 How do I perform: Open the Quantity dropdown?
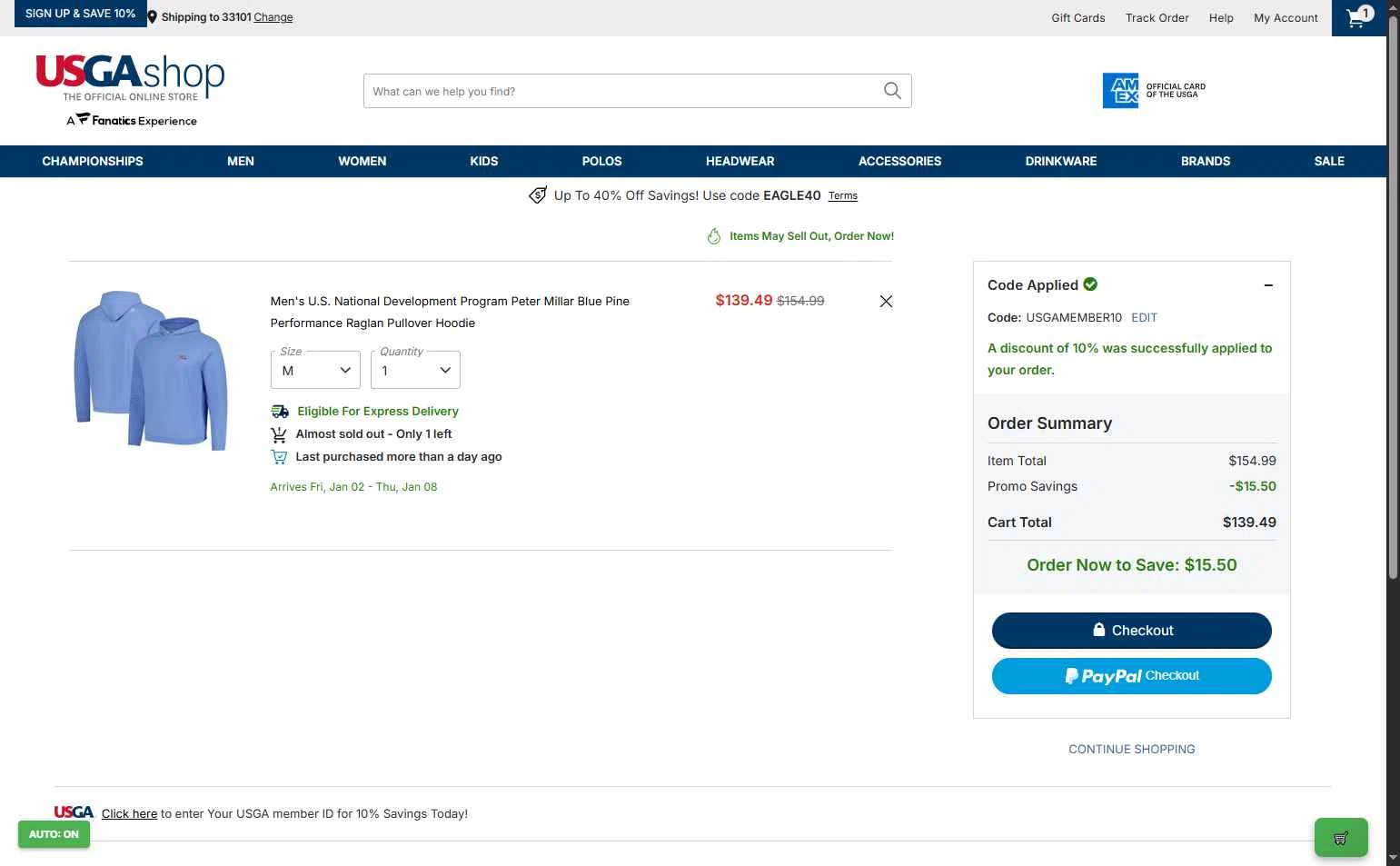[415, 370]
